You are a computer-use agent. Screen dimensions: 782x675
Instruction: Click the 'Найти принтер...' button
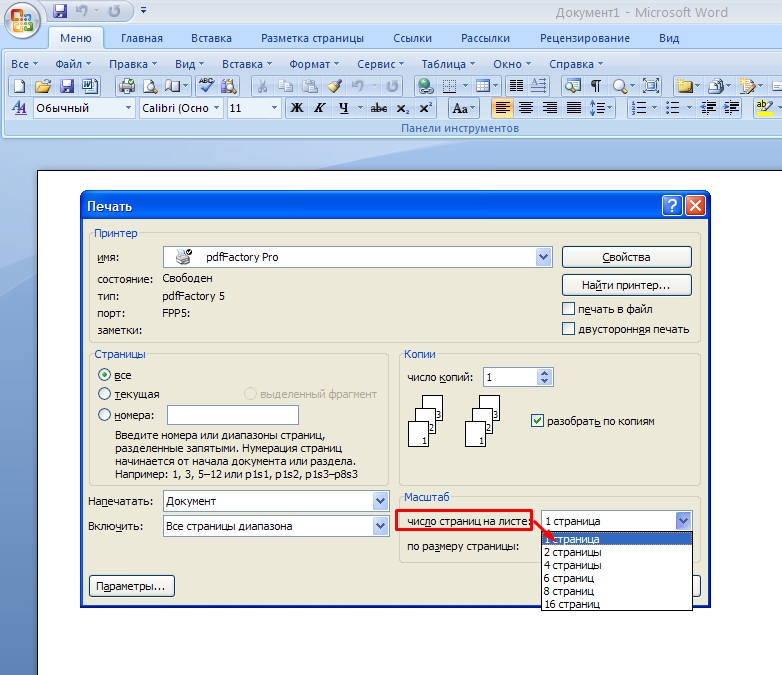point(626,285)
